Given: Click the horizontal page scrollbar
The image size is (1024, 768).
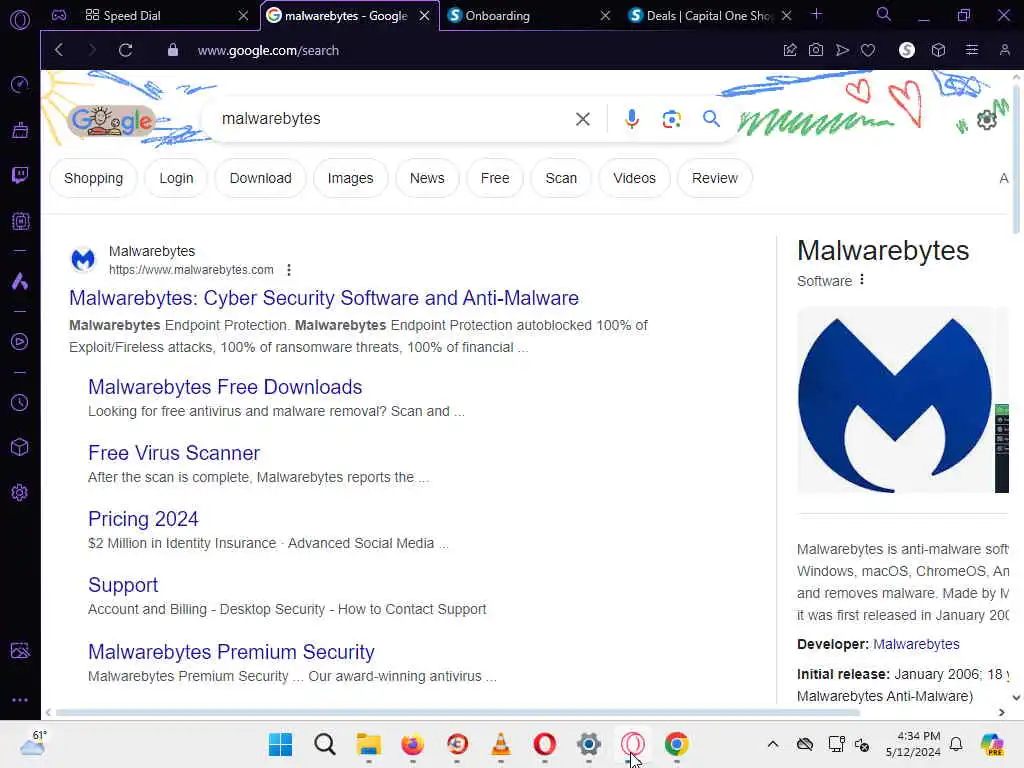Looking at the screenshot, I should click(457, 712).
